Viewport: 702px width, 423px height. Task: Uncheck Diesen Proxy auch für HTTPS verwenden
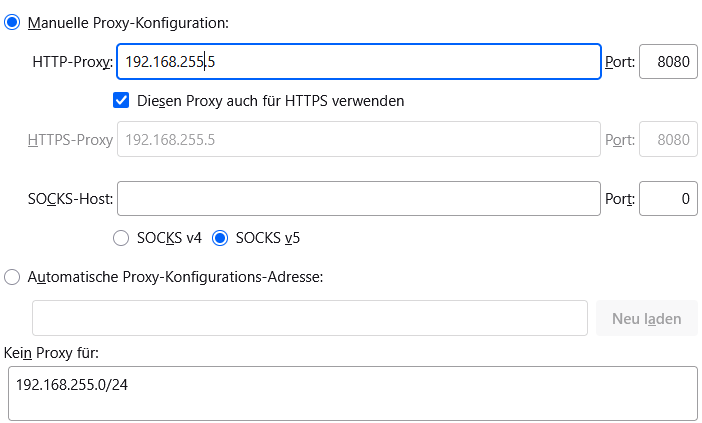coord(122,100)
